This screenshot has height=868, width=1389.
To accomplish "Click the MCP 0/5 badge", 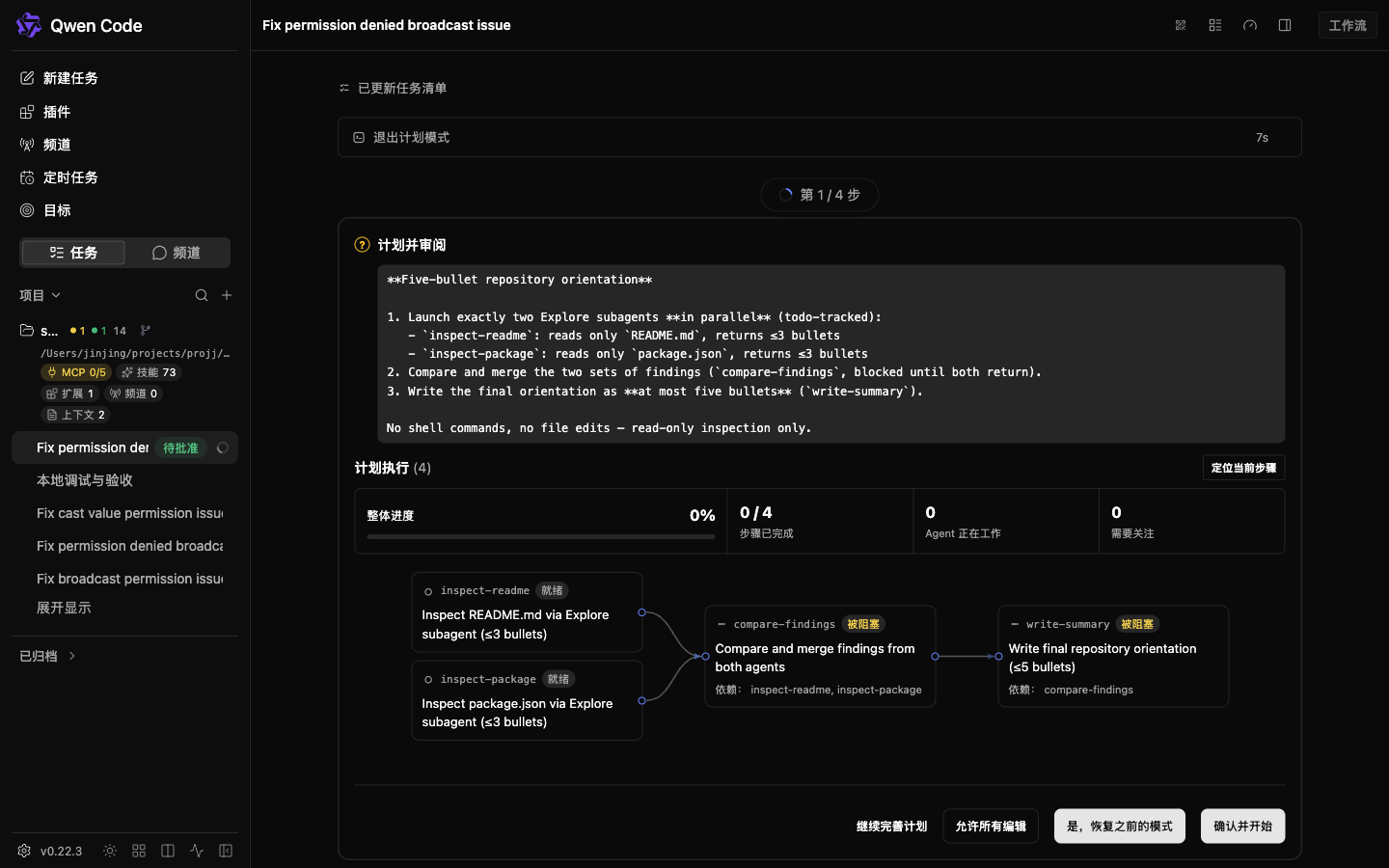I will coord(76,372).
